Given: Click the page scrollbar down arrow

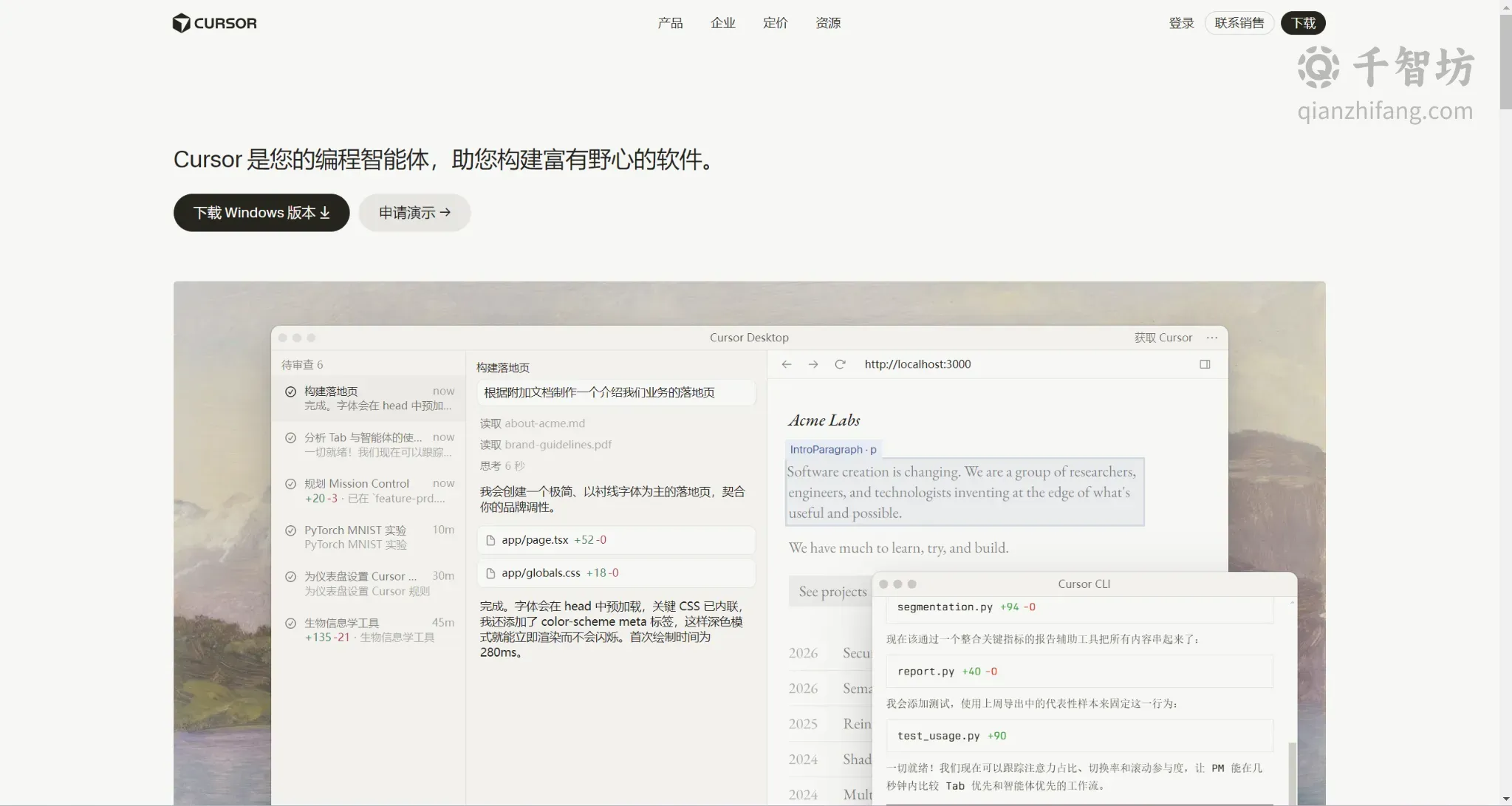Looking at the screenshot, I should point(1505,799).
